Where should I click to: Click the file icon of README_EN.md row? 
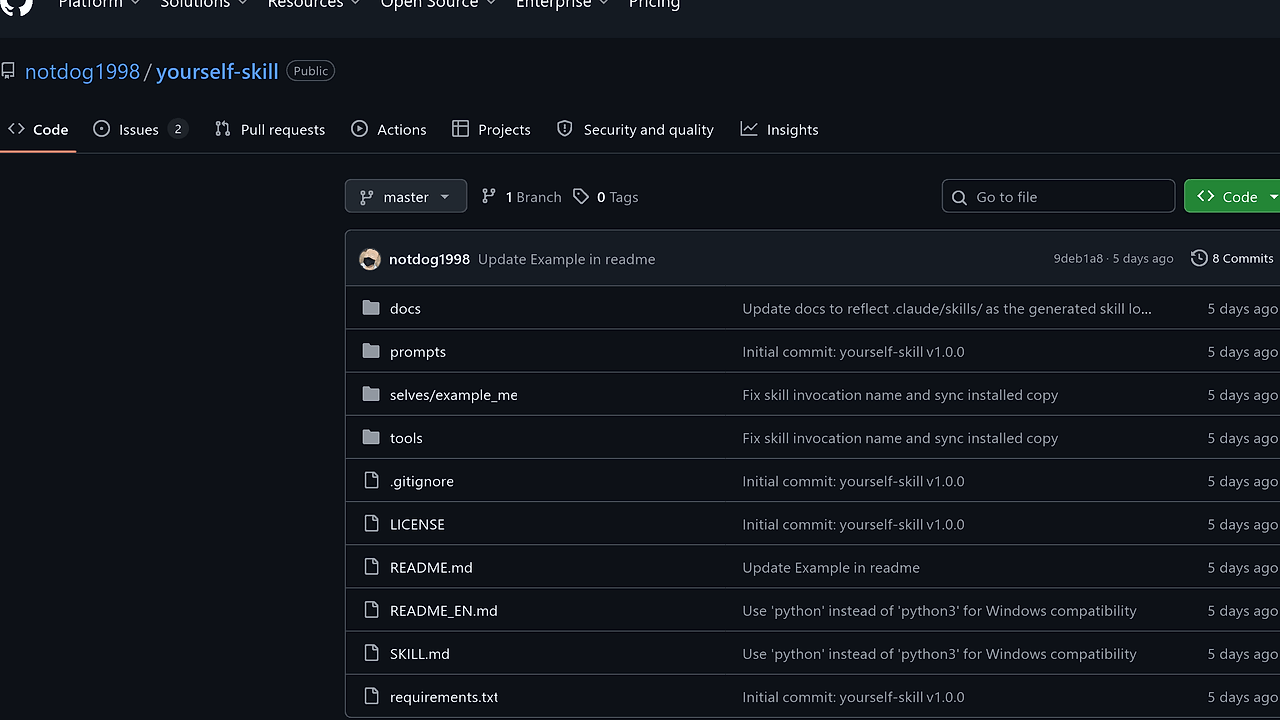(x=372, y=610)
